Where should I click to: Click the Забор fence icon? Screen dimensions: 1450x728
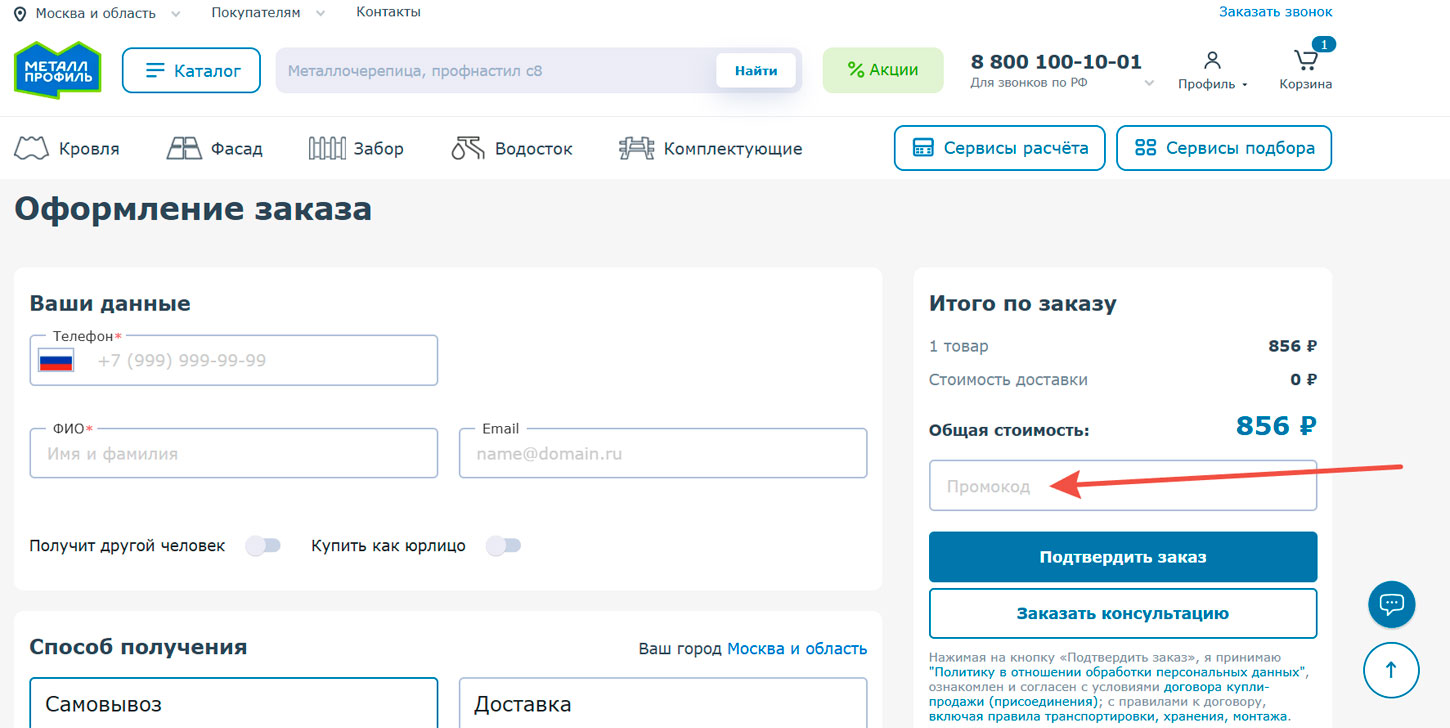[x=327, y=149]
